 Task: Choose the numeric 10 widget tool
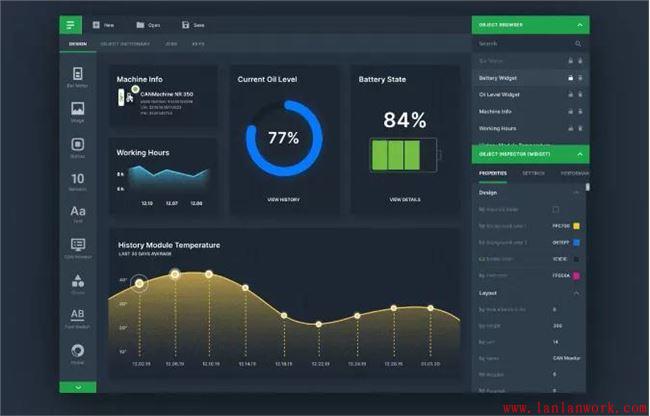click(78, 180)
